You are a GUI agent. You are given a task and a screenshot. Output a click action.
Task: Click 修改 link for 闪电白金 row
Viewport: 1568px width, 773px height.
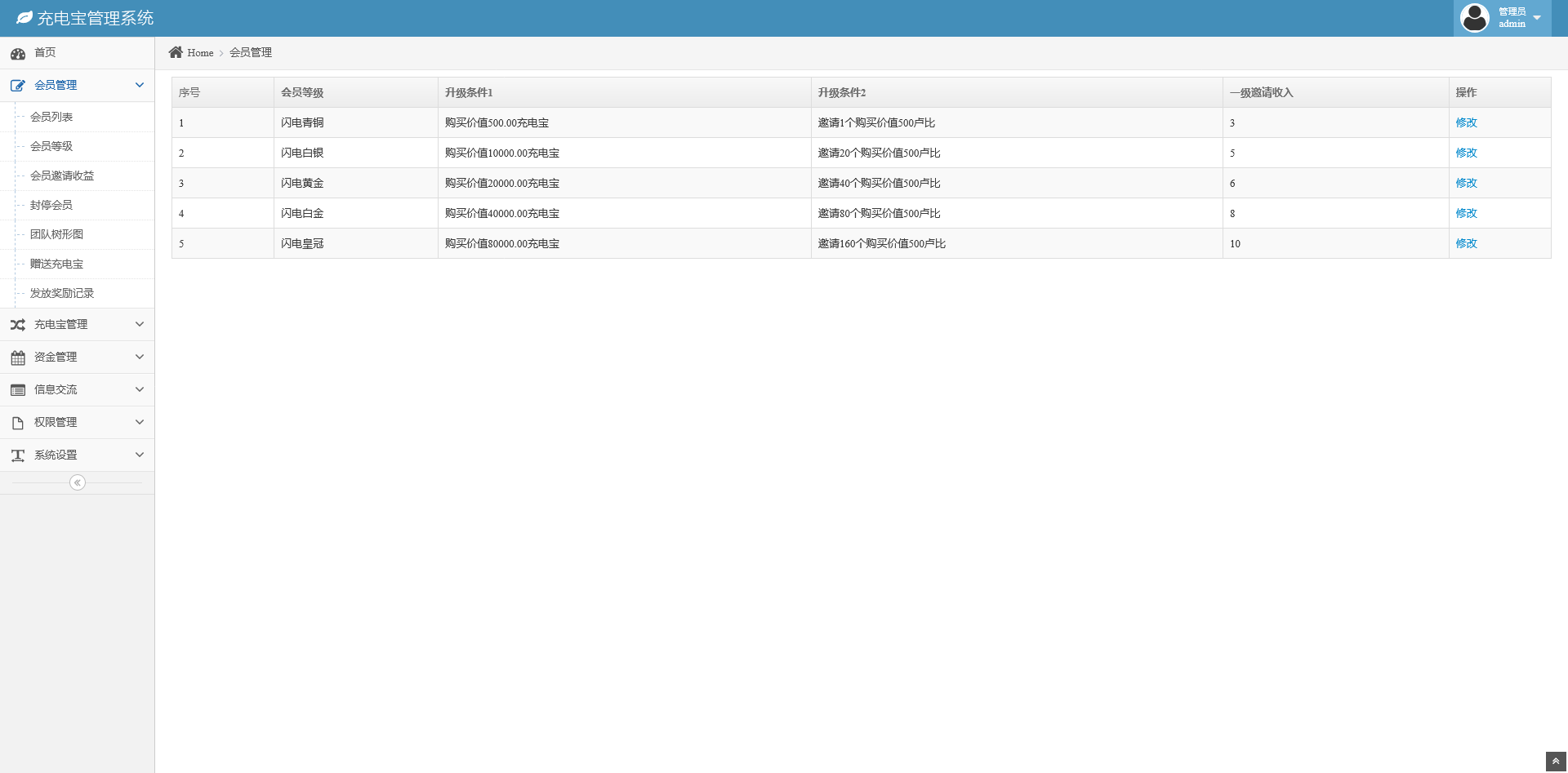coord(1466,213)
